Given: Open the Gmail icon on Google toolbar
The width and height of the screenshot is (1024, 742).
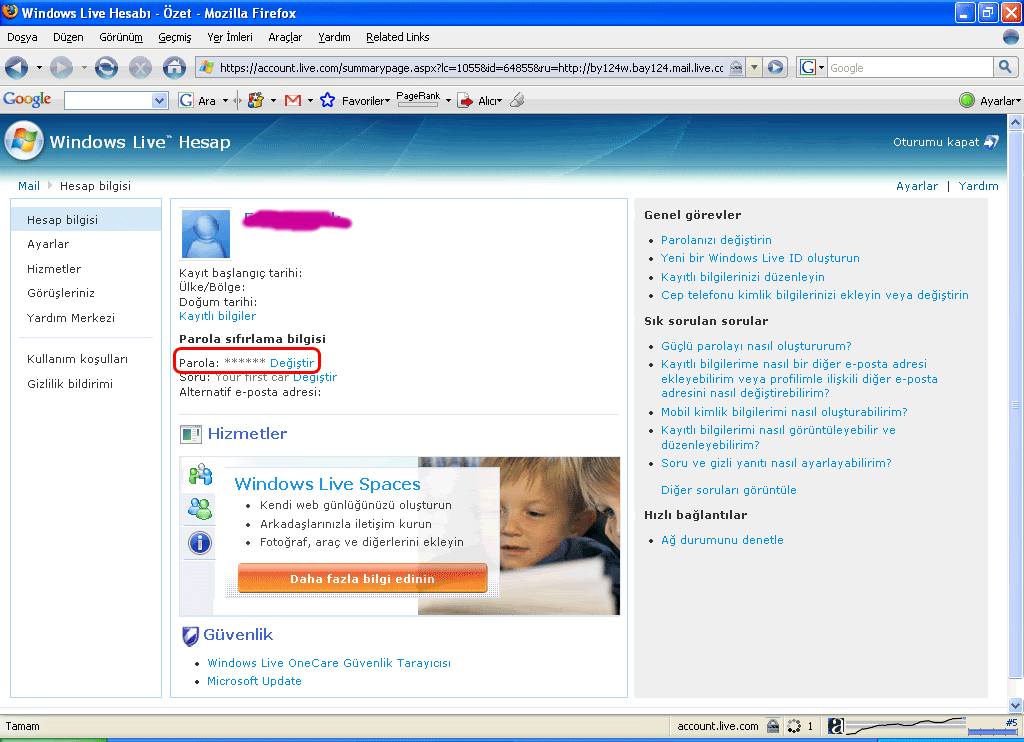Looking at the screenshot, I should coord(293,101).
